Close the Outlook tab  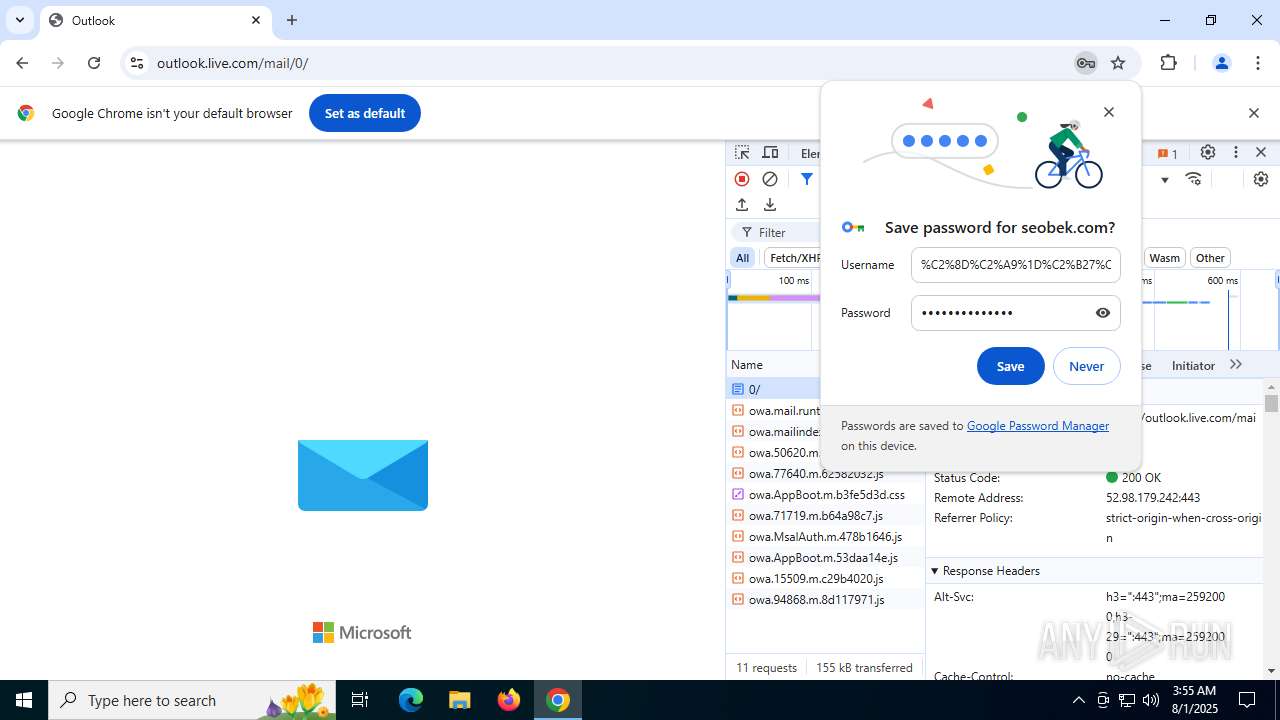pos(255,20)
